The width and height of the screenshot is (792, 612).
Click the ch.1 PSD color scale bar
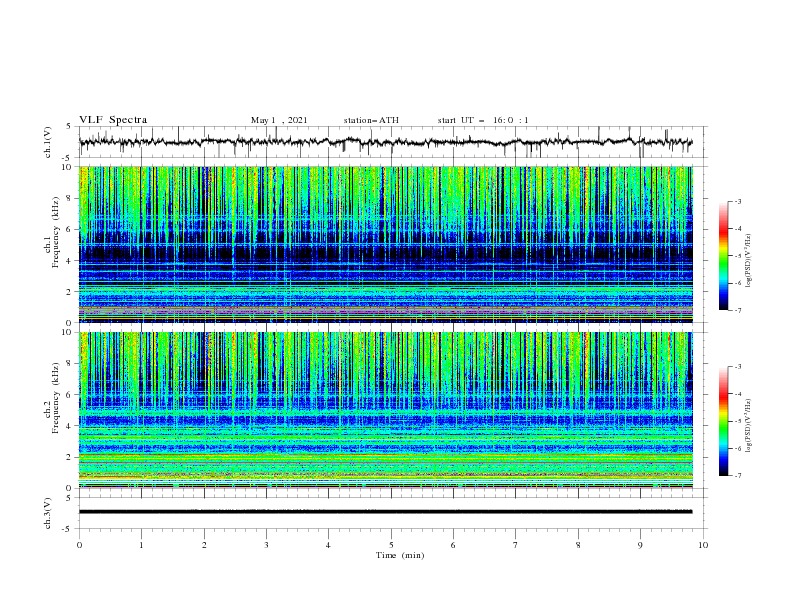click(x=724, y=256)
